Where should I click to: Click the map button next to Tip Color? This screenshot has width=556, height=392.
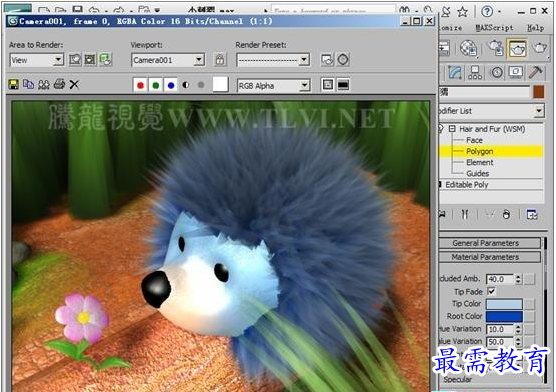point(529,304)
